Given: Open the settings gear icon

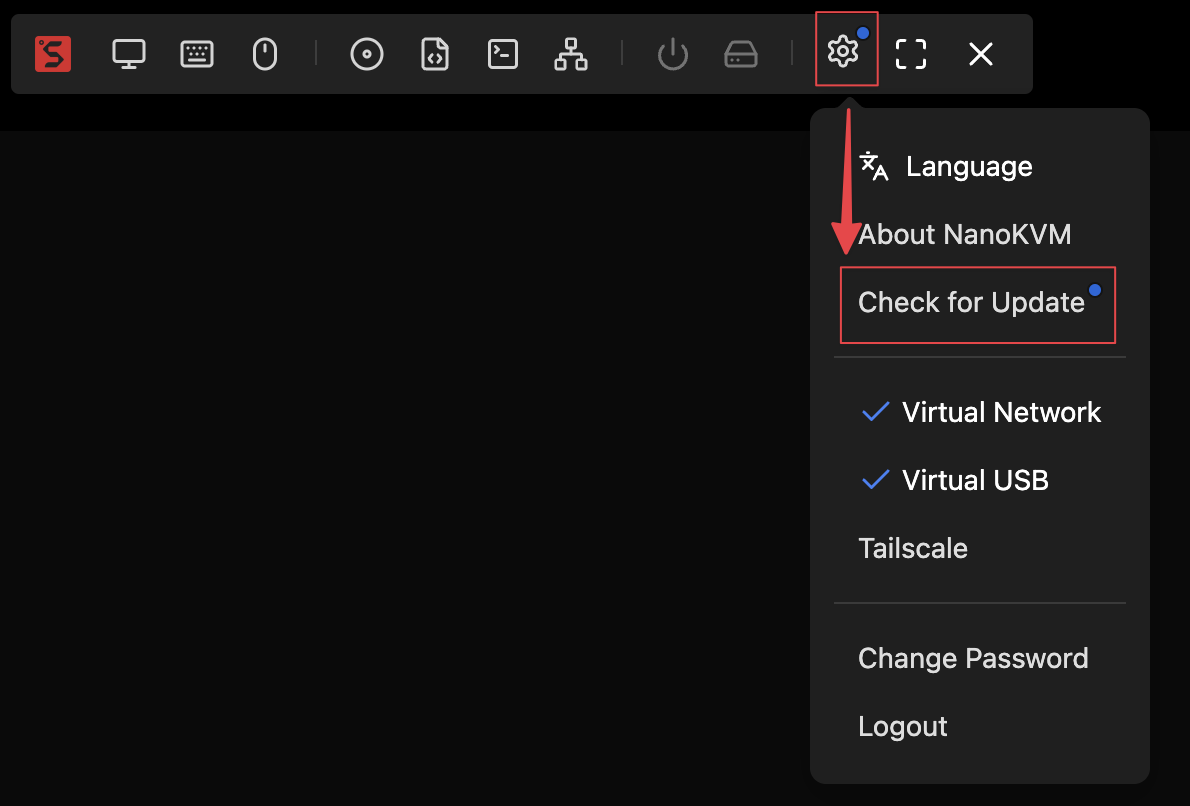Looking at the screenshot, I should pos(842,52).
